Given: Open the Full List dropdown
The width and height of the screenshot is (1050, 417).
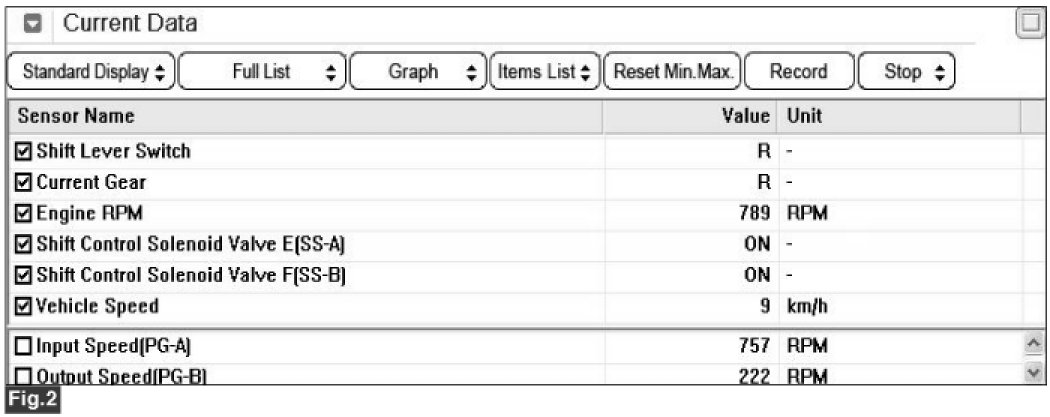Looking at the screenshot, I should pyautogui.click(x=262, y=72).
